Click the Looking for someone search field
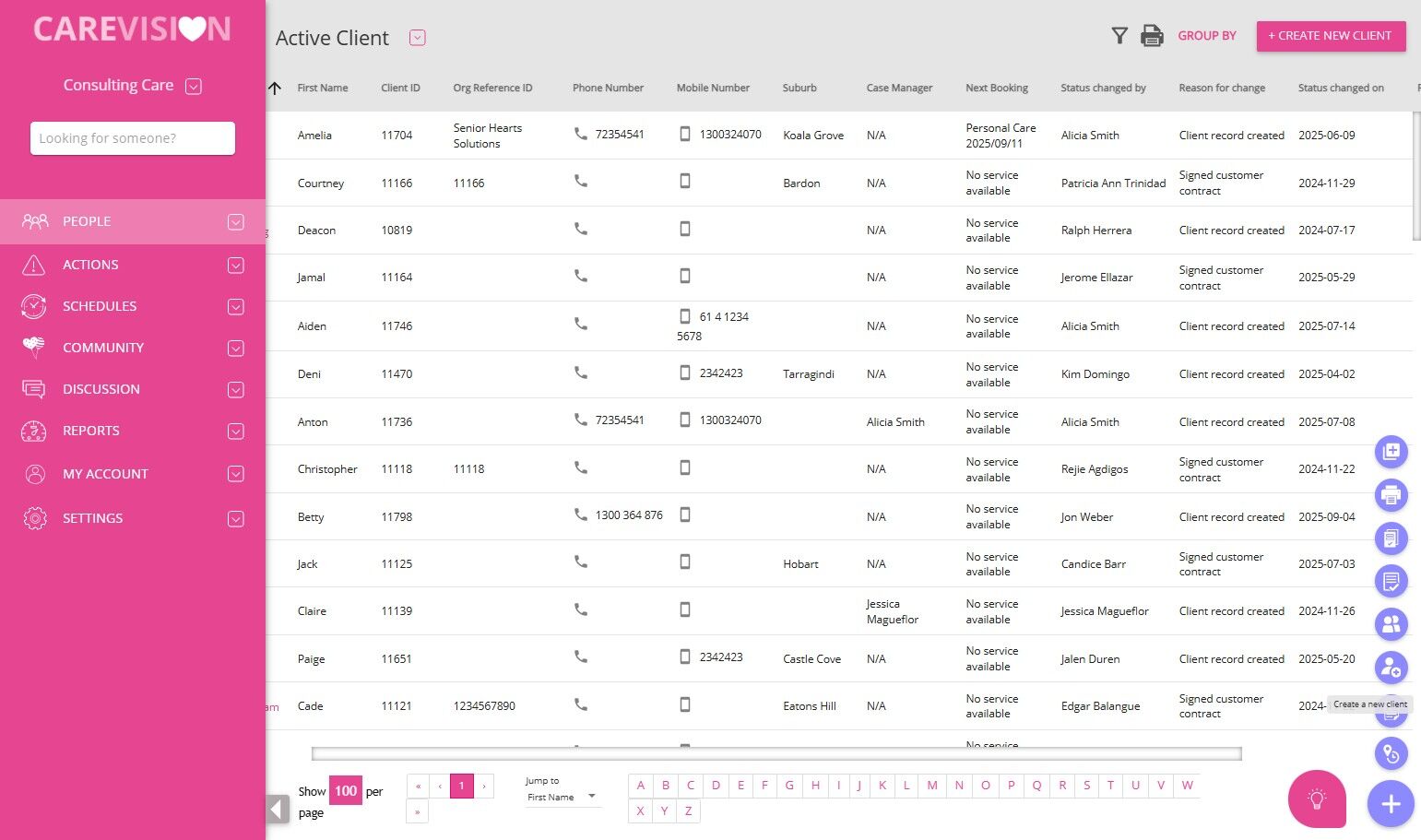 (x=133, y=138)
